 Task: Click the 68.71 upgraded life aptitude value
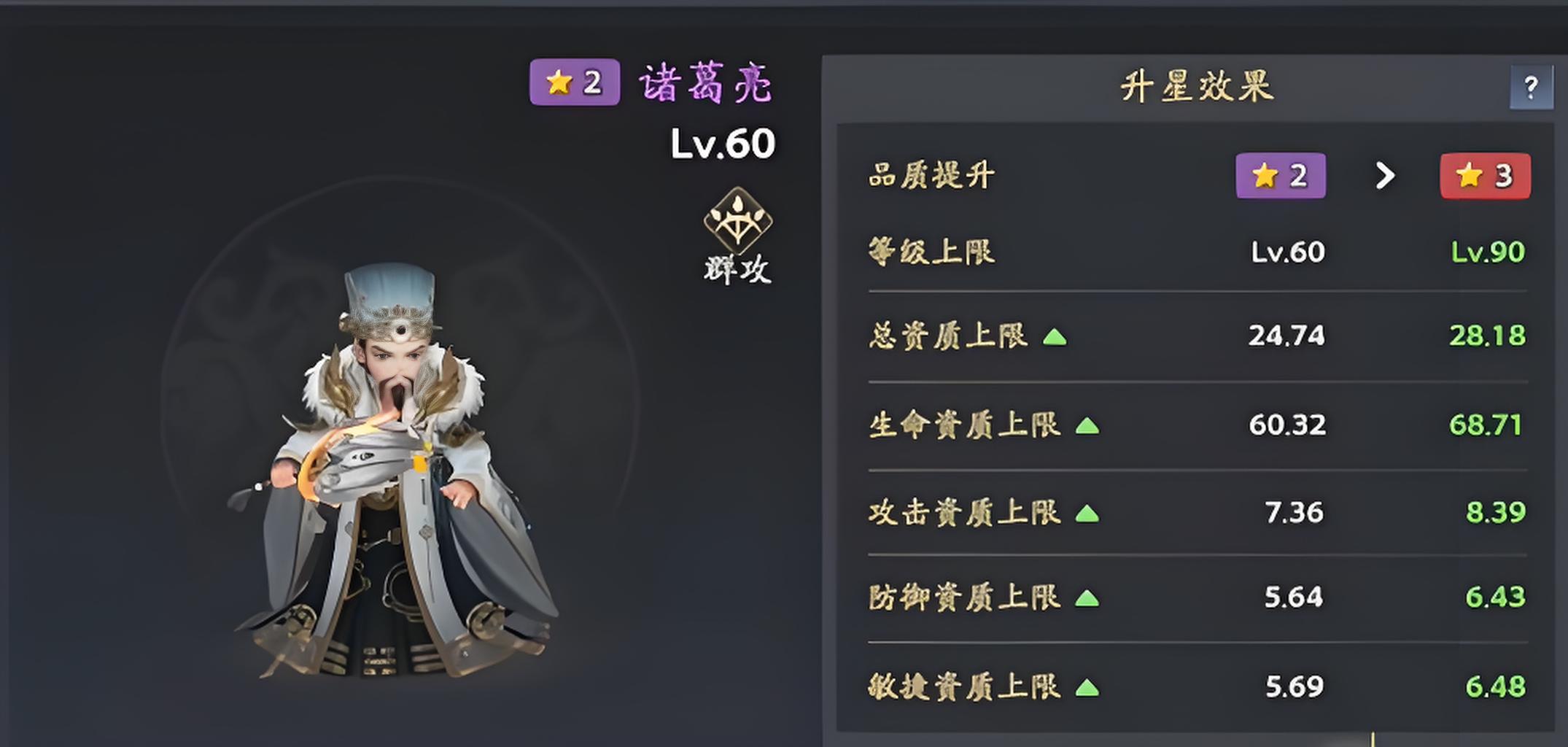(1486, 425)
